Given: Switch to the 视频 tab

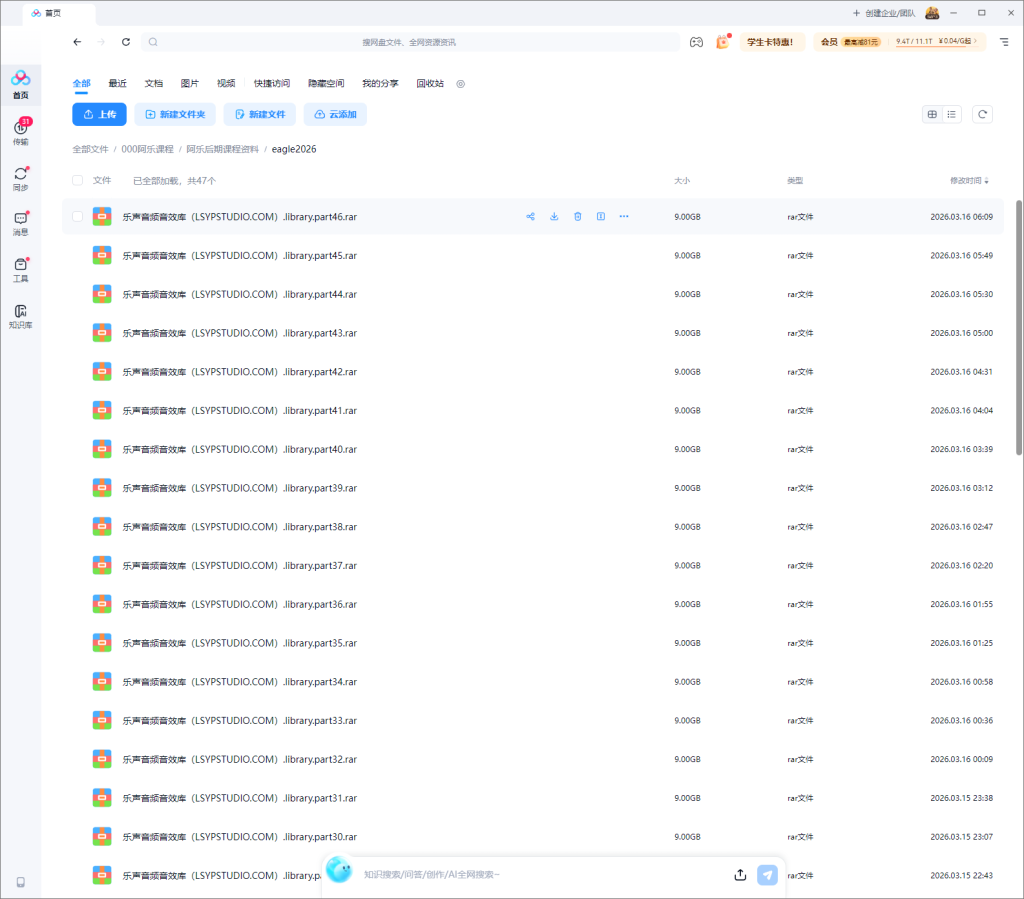Looking at the screenshot, I should point(226,84).
